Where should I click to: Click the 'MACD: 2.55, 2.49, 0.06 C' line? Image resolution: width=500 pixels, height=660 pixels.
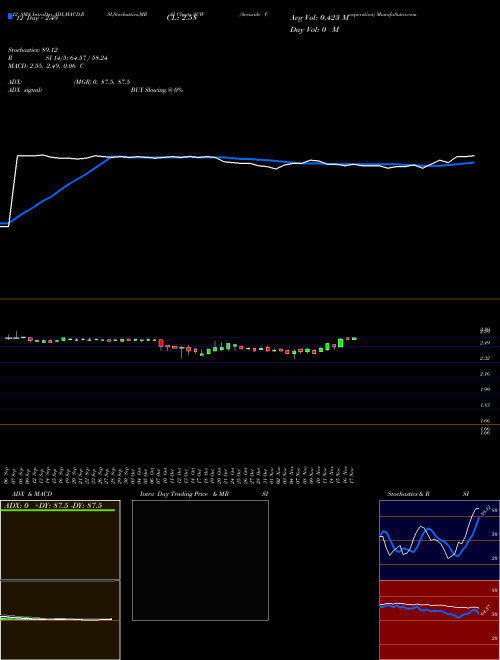click(46, 66)
